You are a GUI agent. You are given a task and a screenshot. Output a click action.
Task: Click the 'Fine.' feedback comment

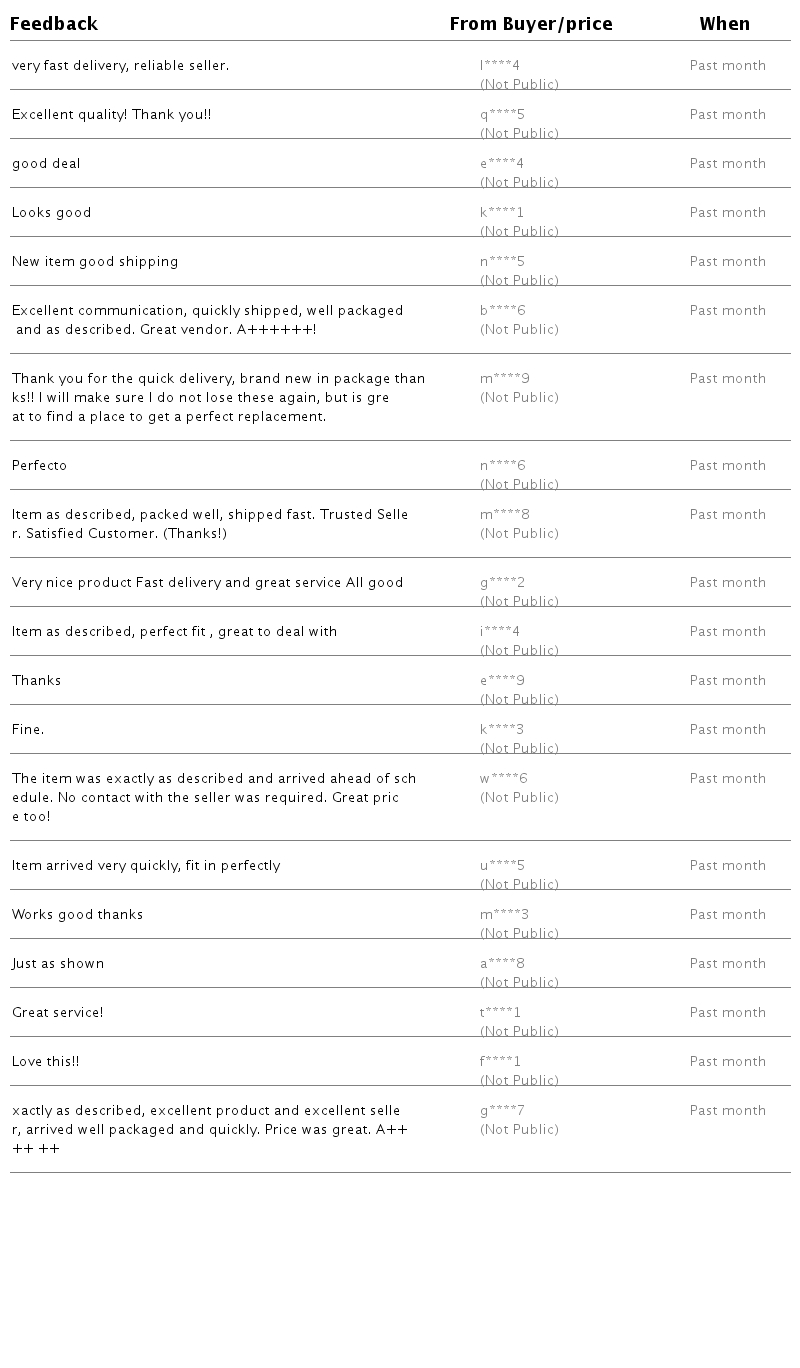28,730
